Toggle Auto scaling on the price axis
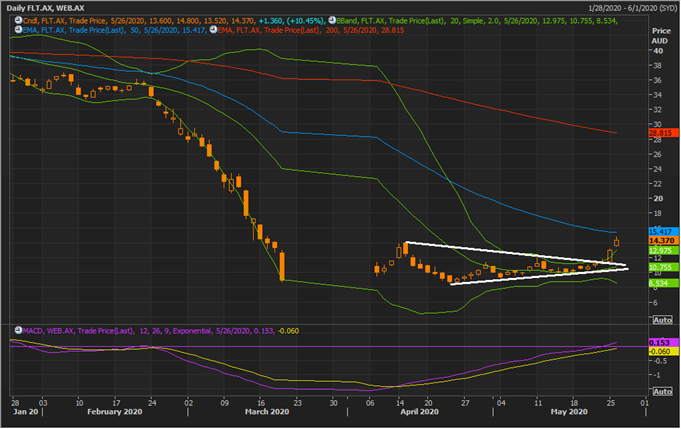 coord(663,320)
